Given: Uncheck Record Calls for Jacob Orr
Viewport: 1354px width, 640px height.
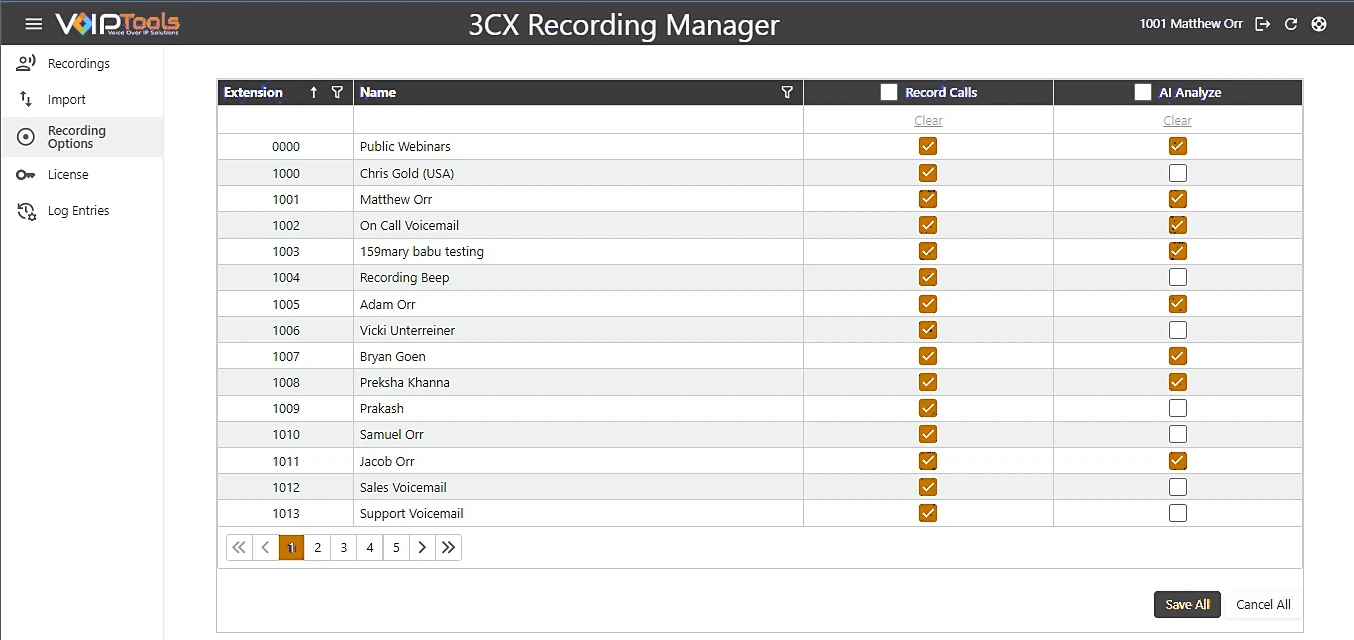Looking at the screenshot, I should [x=928, y=461].
